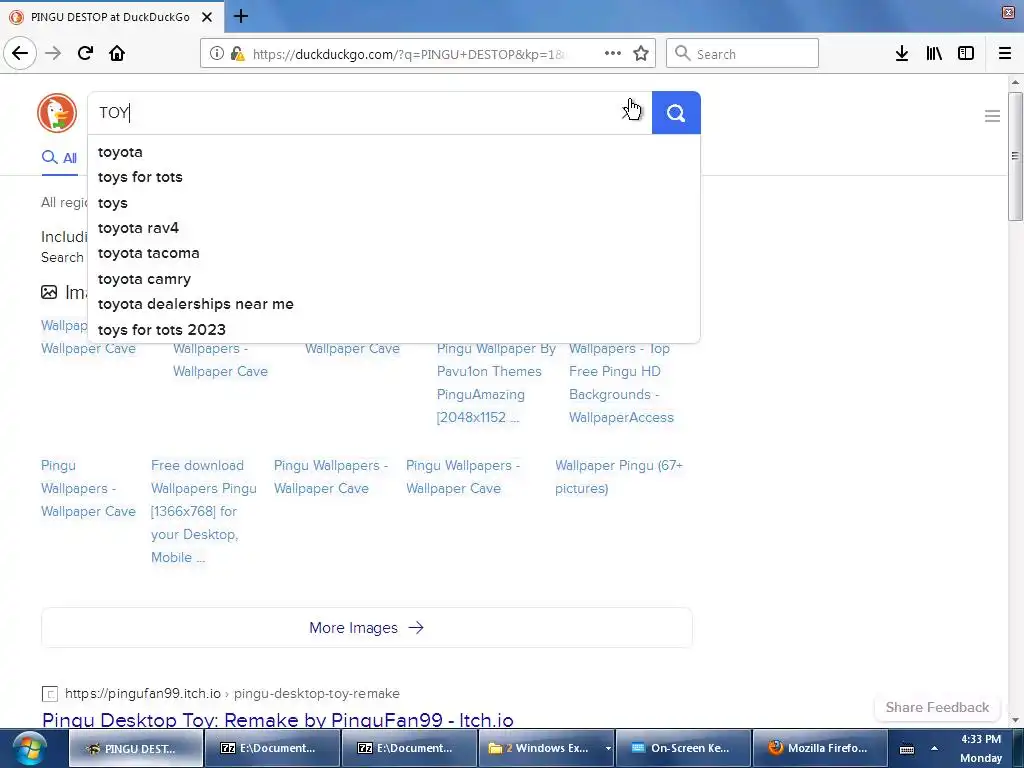The height and width of the screenshot is (768, 1024).
Task: Bookmark this page with star icon
Action: pos(641,54)
